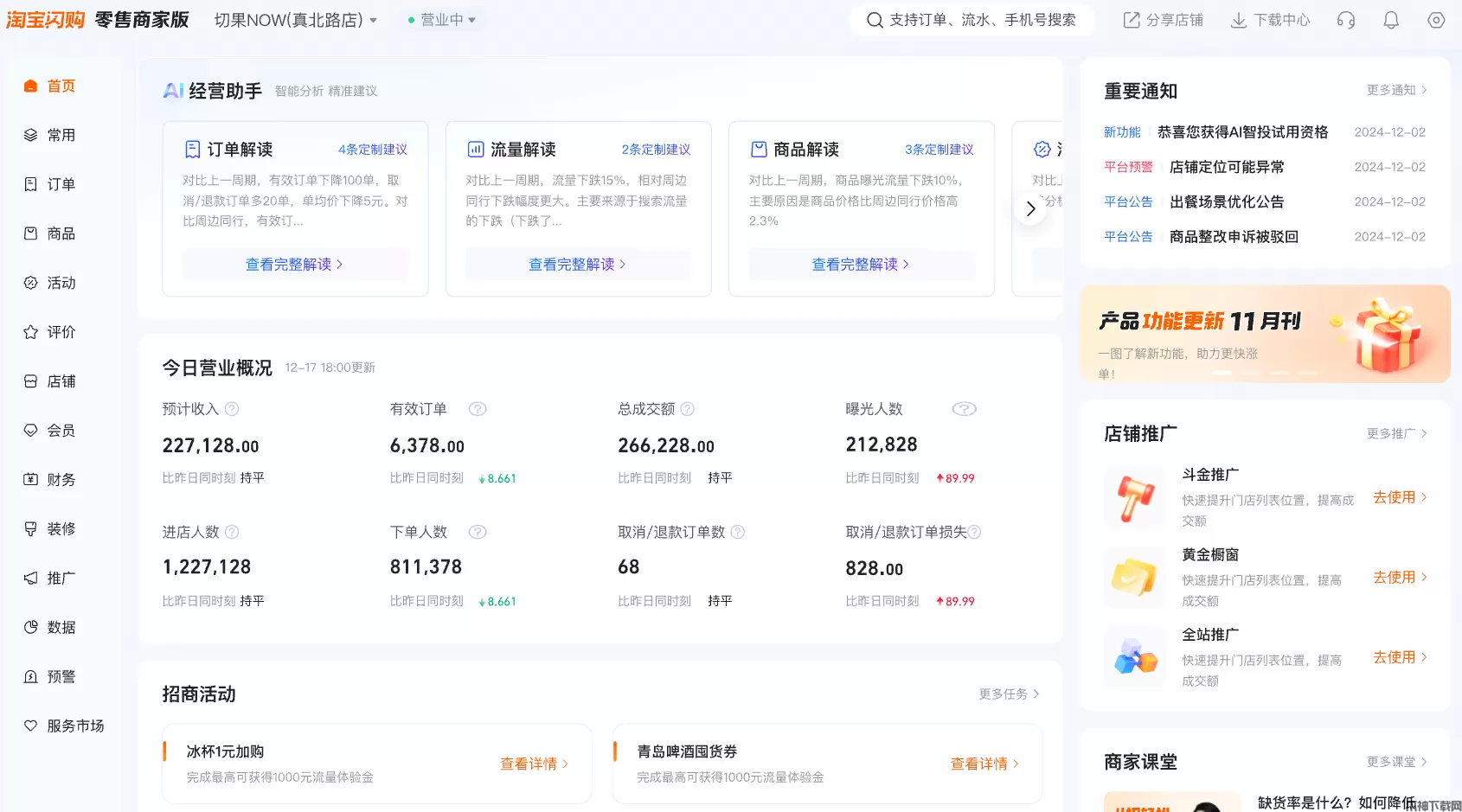This screenshot has height=812, width=1462.
Task: Open the 2条定制建议 link
Action: coord(656,150)
